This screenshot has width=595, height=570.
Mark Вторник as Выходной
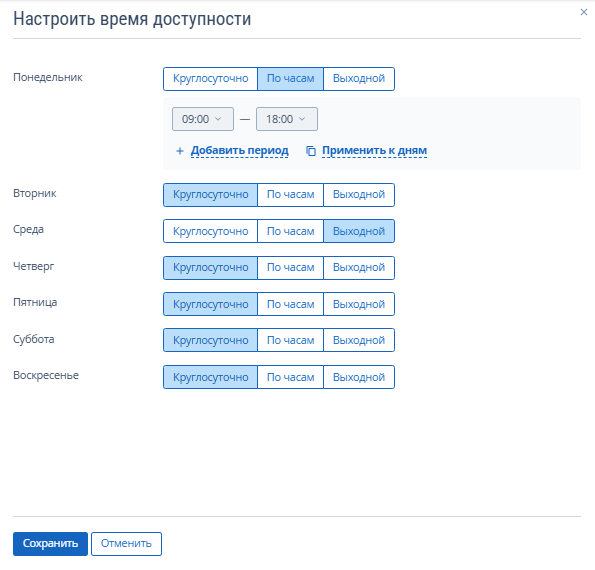(x=359, y=195)
